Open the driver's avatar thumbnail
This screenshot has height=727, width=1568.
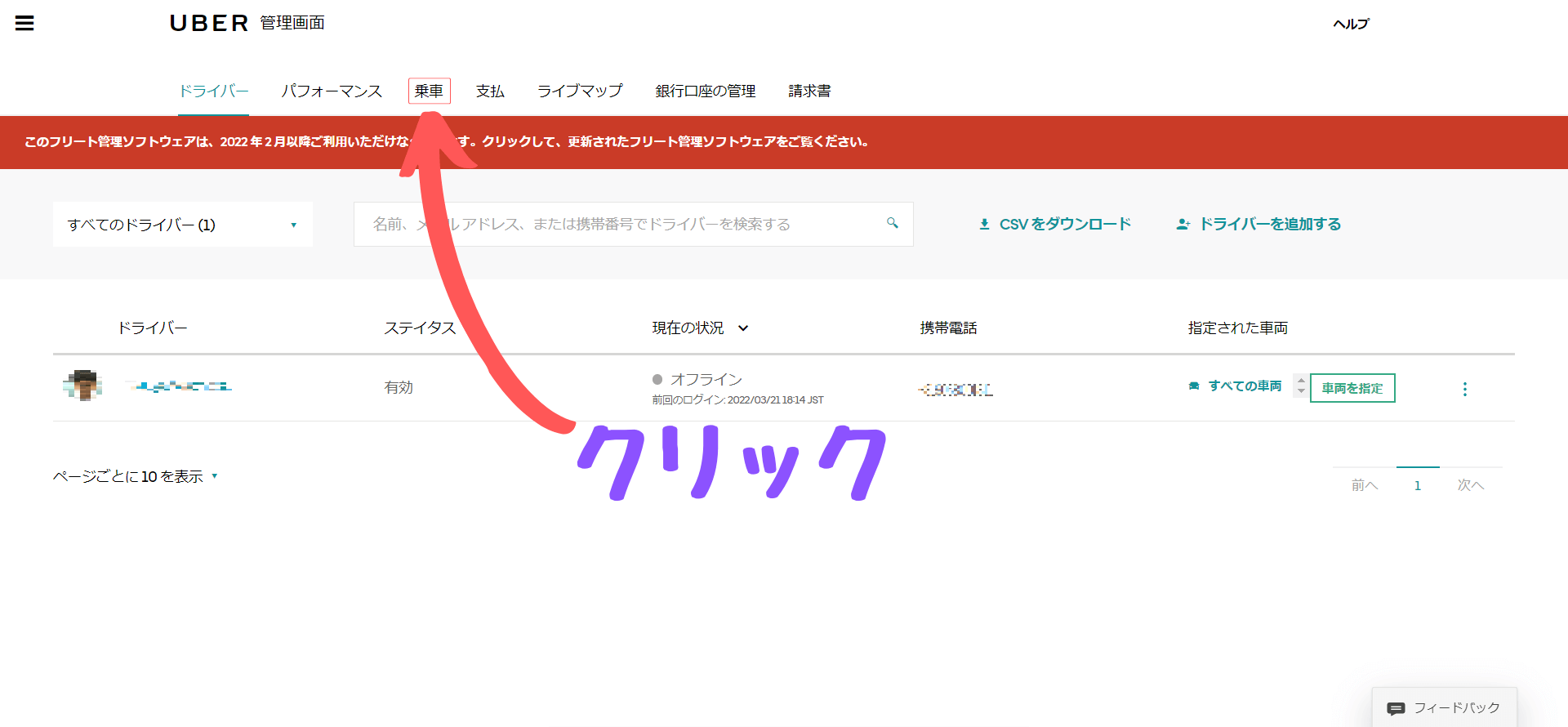point(82,386)
